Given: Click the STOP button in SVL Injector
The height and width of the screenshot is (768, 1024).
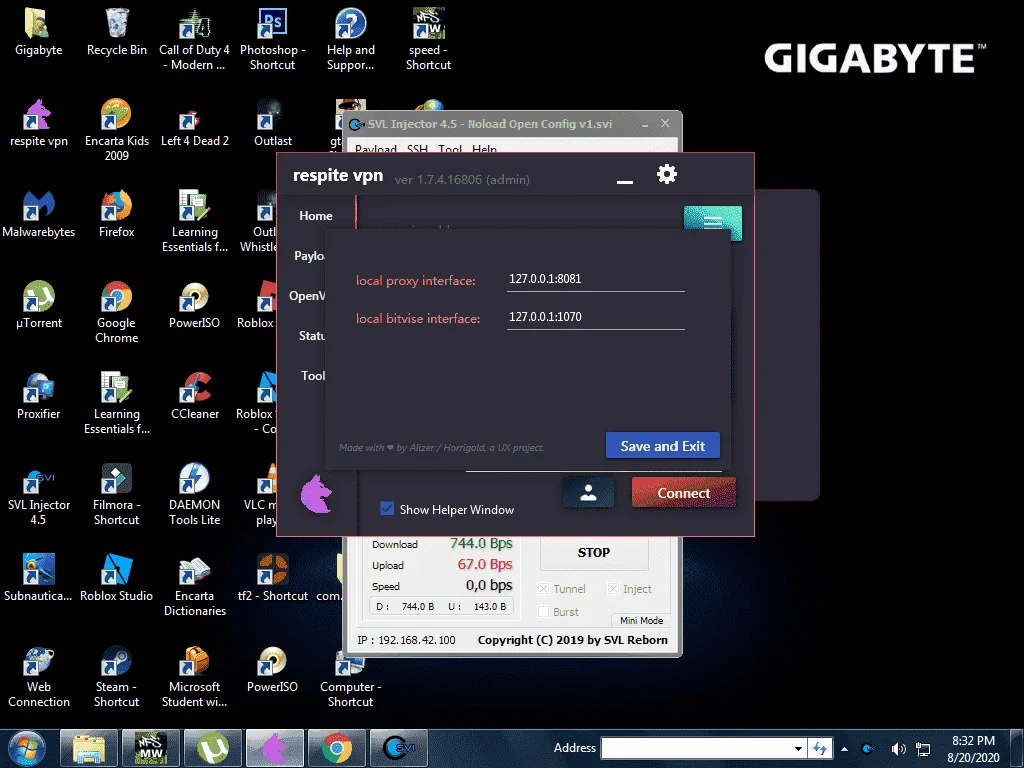Looking at the screenshot, I should (x=594, y=552).
